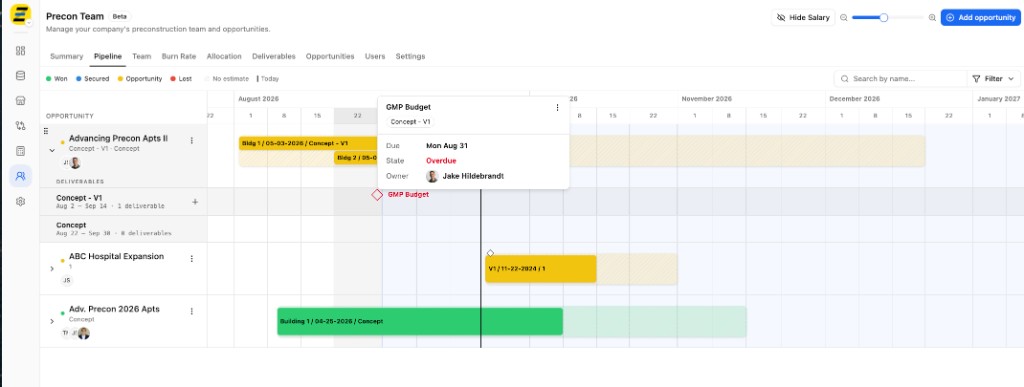Open the Summary tab
This screenshot has width=1024, height=387.
point(67,56)
